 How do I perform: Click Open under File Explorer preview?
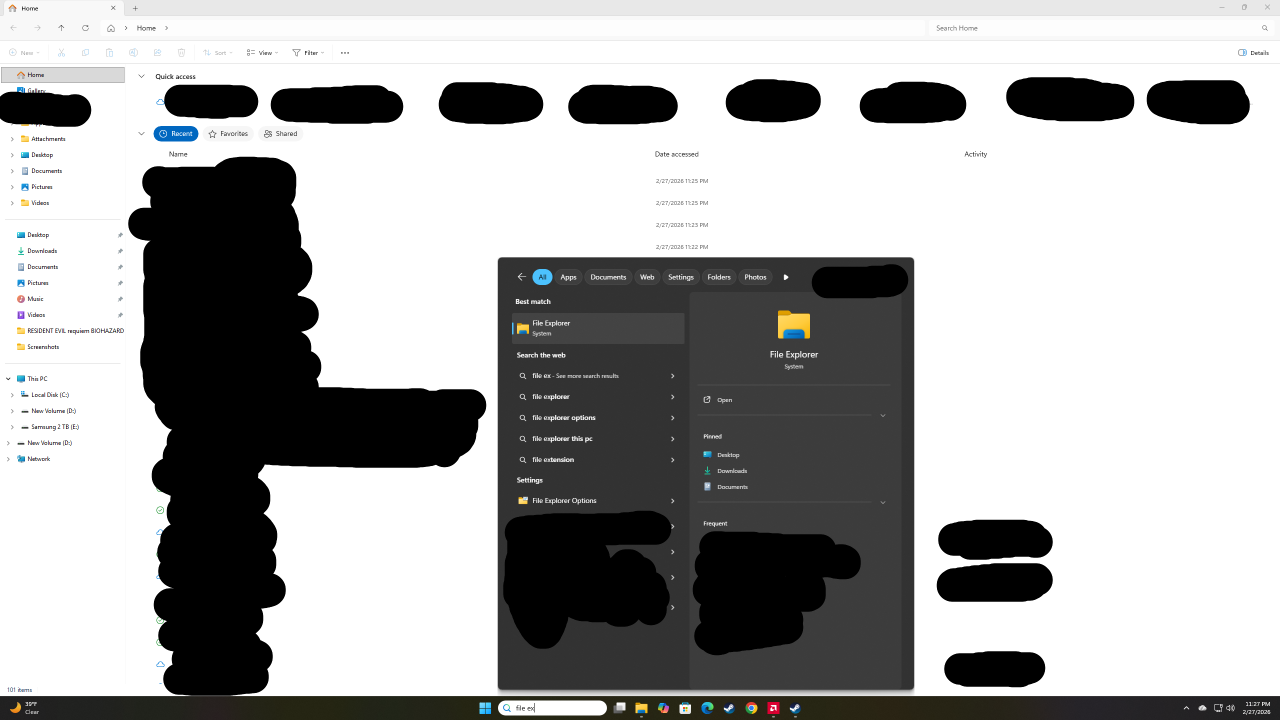tap(724, 400)
